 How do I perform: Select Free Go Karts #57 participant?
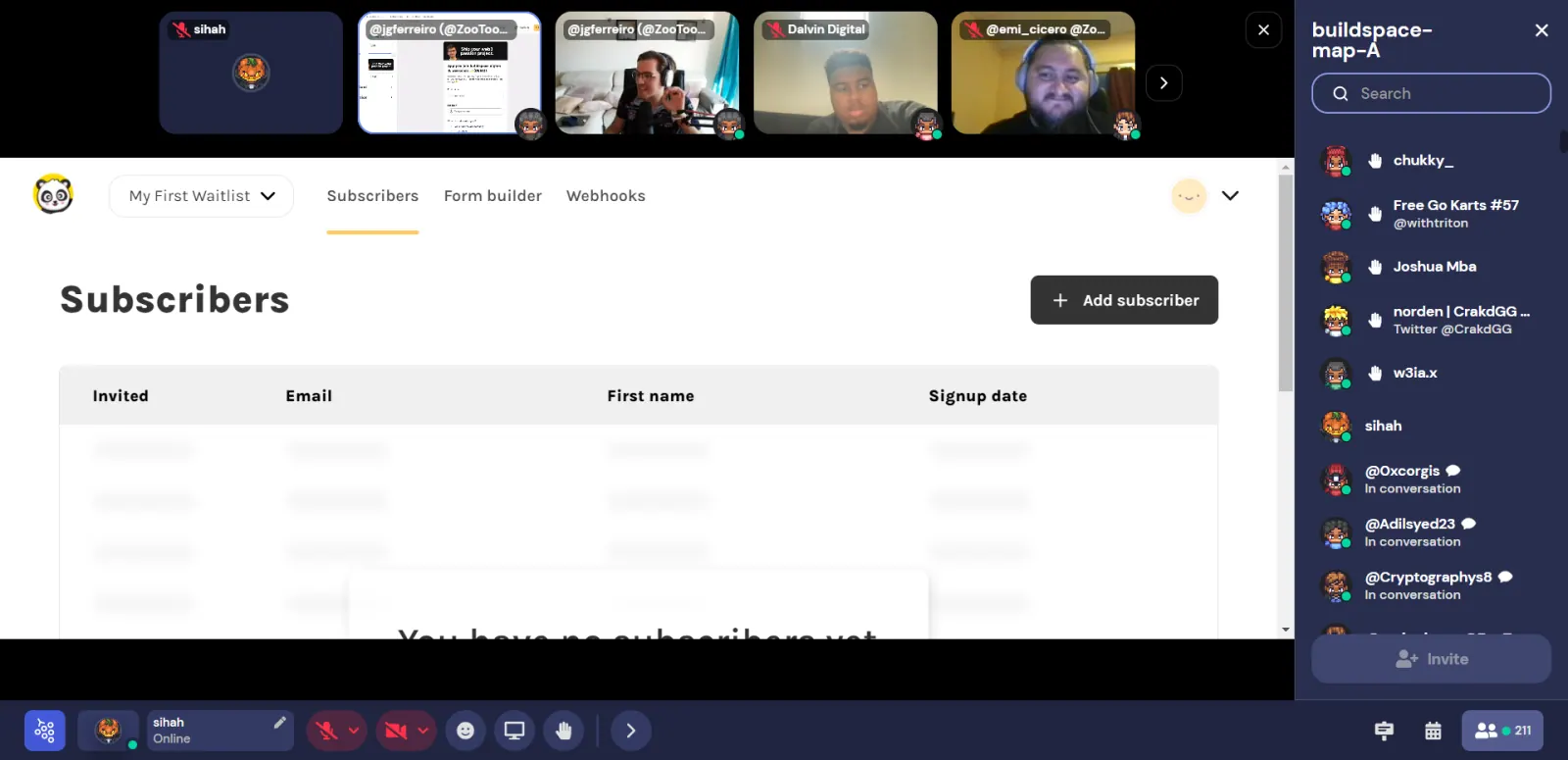pos(1431,214)
